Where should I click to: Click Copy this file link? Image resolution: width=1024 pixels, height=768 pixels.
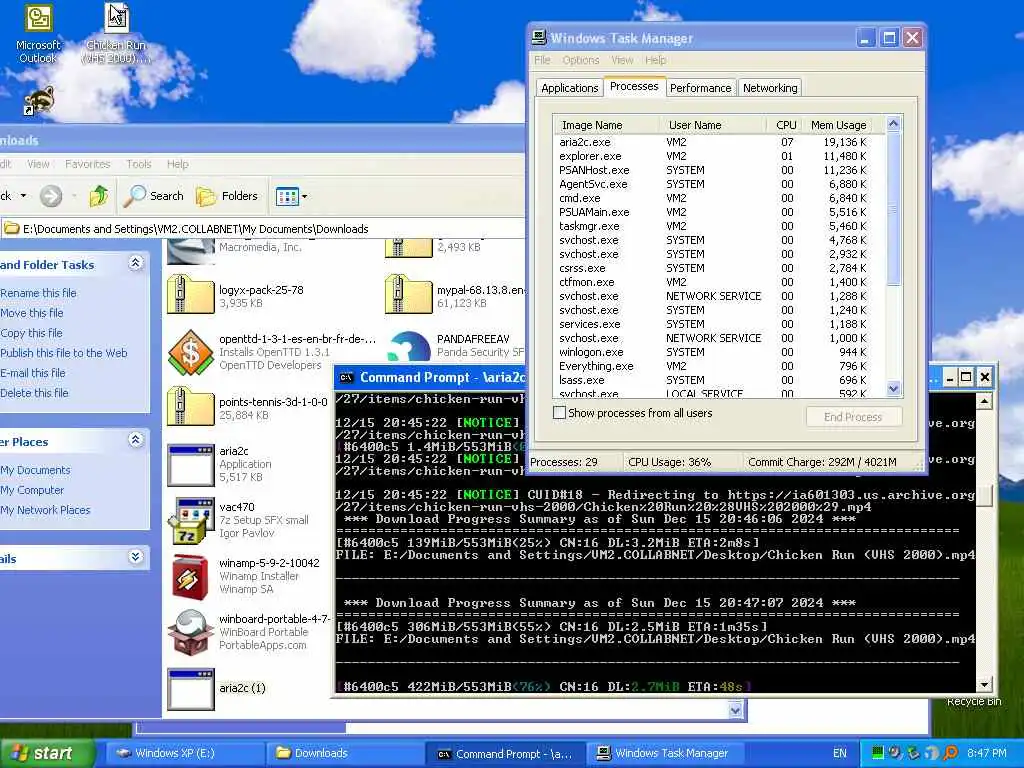click(31, 333)
